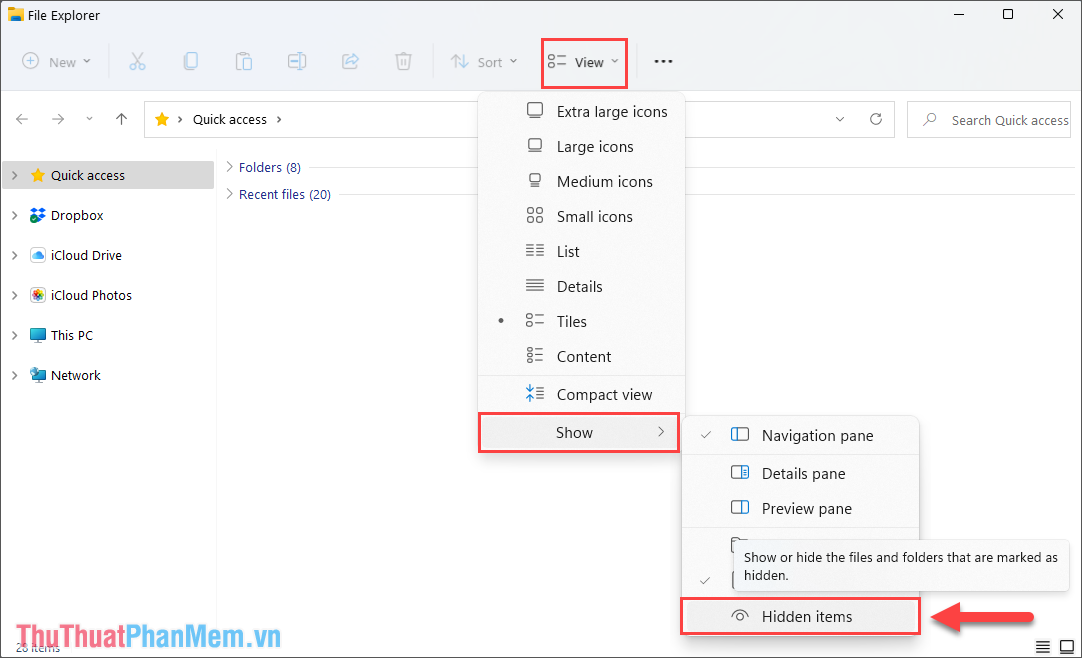
Task: Expand This PC in the sidebar
Action: (x=14, y=335)
